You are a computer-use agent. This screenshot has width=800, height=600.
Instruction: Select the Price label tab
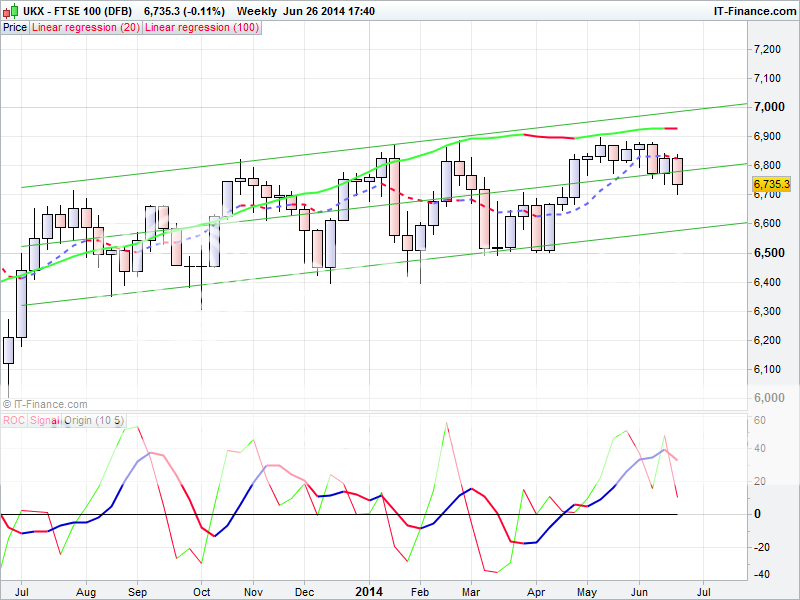point(15,28)
